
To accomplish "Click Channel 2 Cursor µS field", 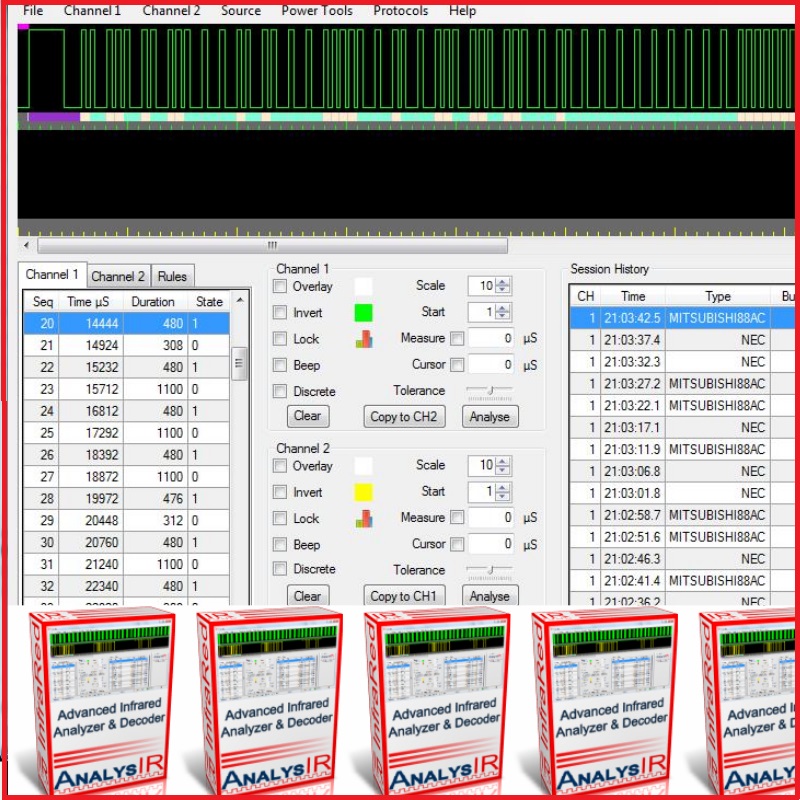I will (x=491, y=544).
